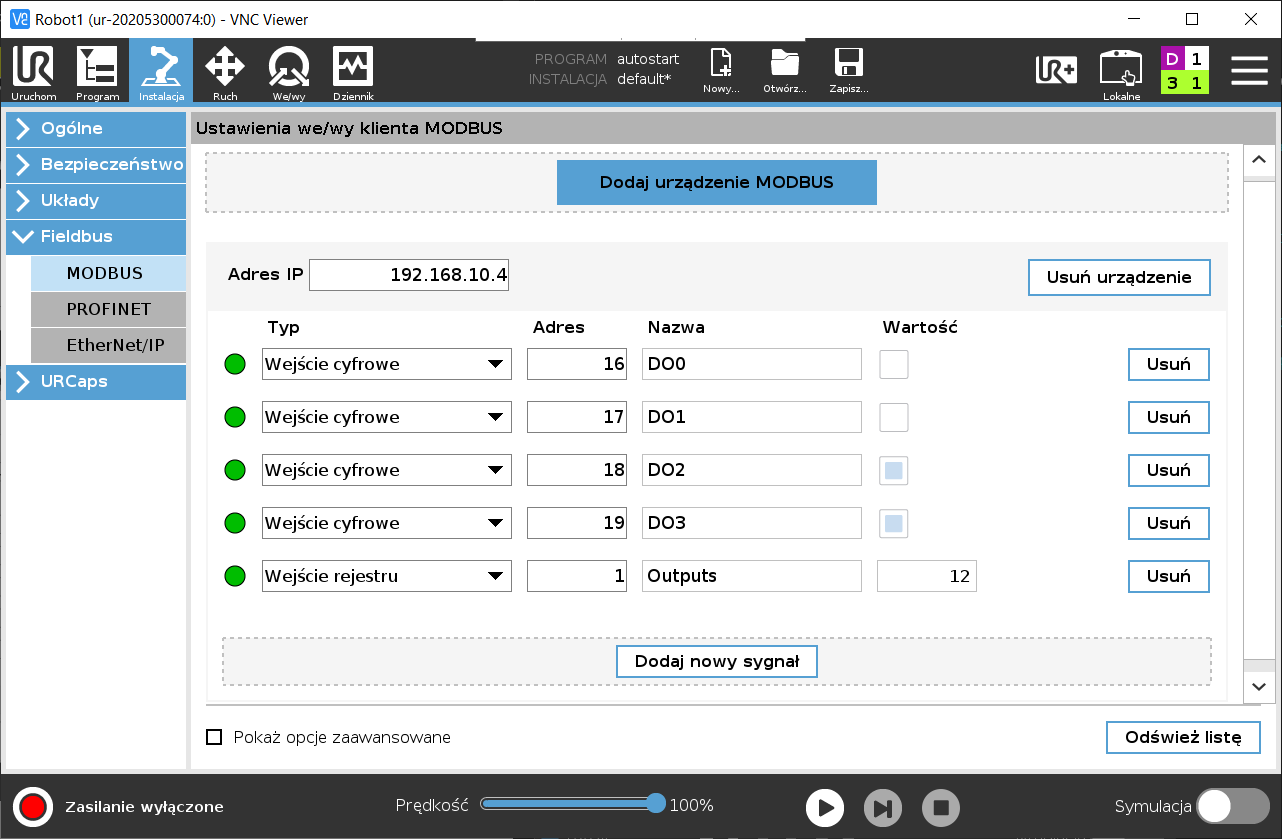Viewport: 1282px width, 839px height.
Task: Click the VNC Viewer title bar logo
Action: click(x=20, y=19)
